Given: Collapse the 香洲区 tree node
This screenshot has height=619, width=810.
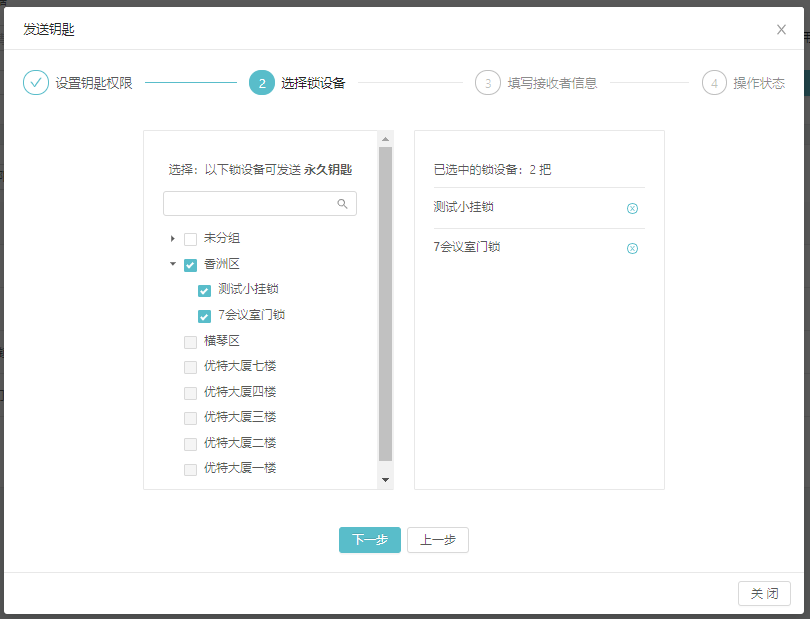Looking at the screenshot, I should point(173,265).
